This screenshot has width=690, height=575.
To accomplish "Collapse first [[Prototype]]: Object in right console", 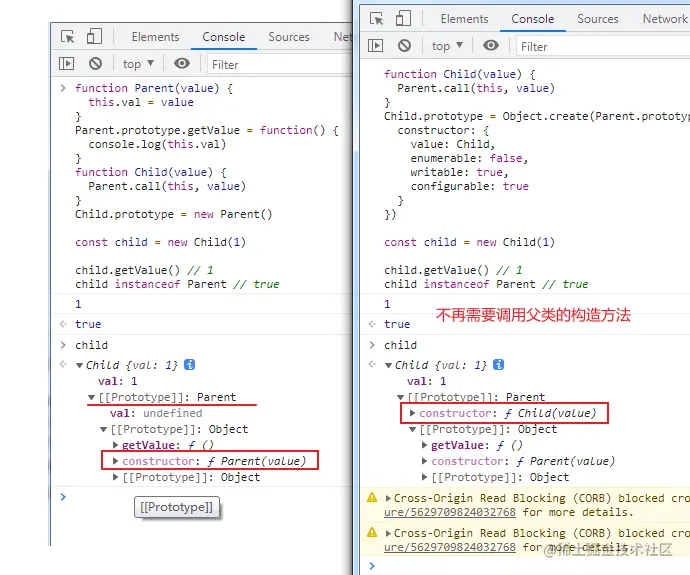I will point(412,429).
